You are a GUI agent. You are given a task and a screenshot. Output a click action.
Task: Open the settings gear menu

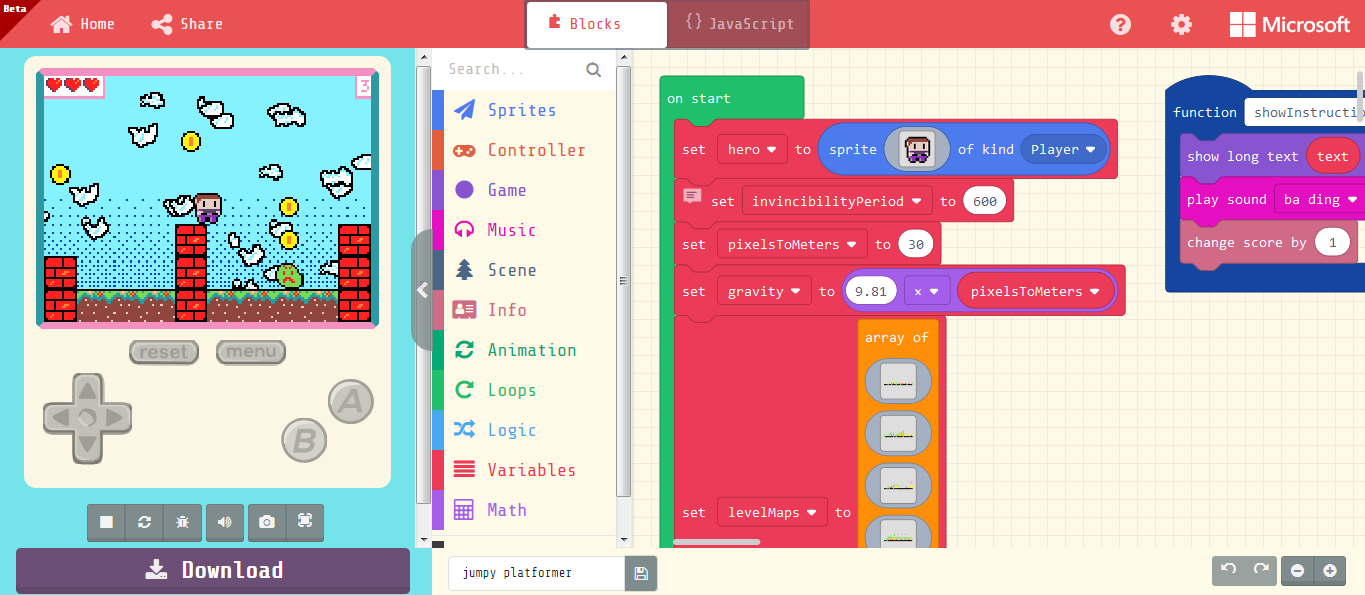point(1181,24)
